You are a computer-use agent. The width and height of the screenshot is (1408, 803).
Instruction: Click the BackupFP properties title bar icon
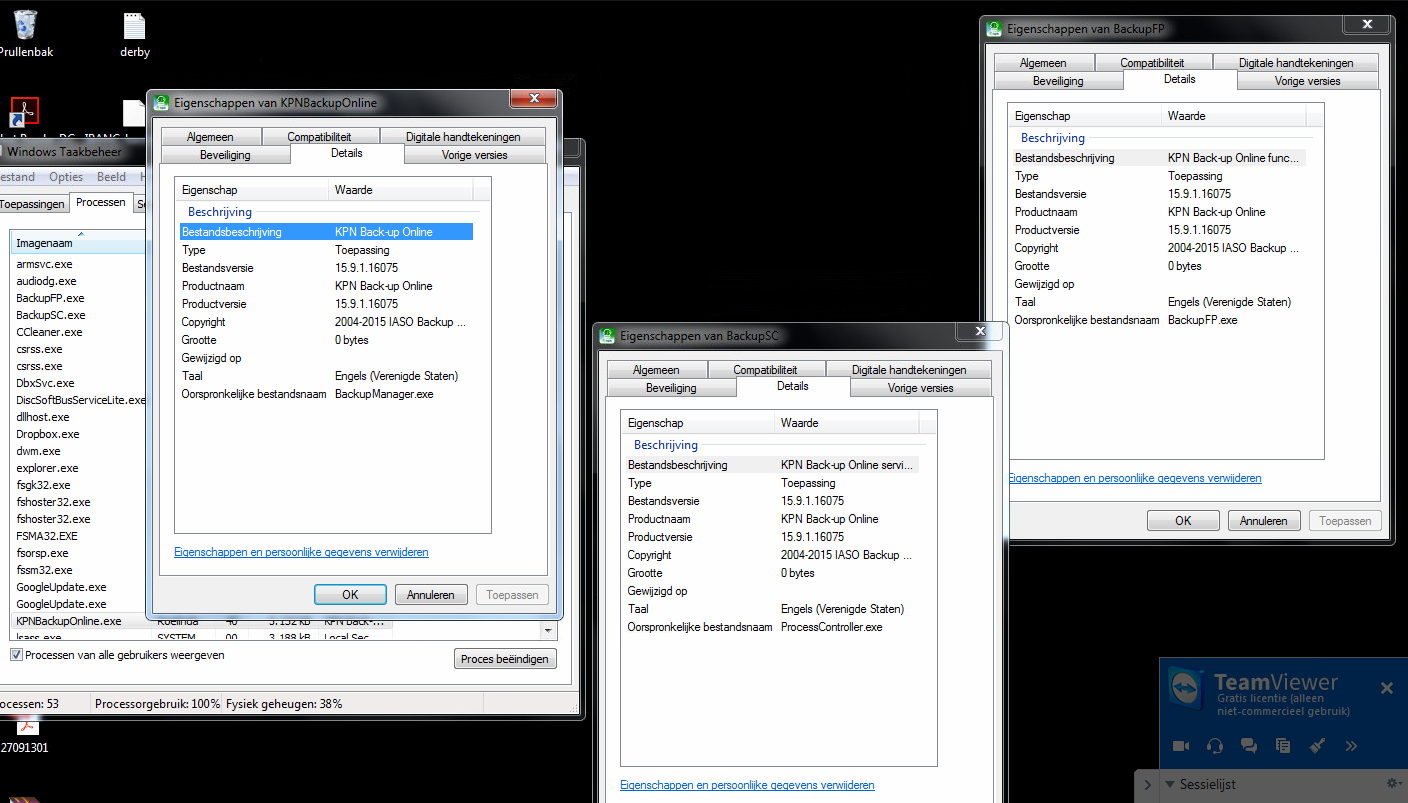tap(994, 29)
